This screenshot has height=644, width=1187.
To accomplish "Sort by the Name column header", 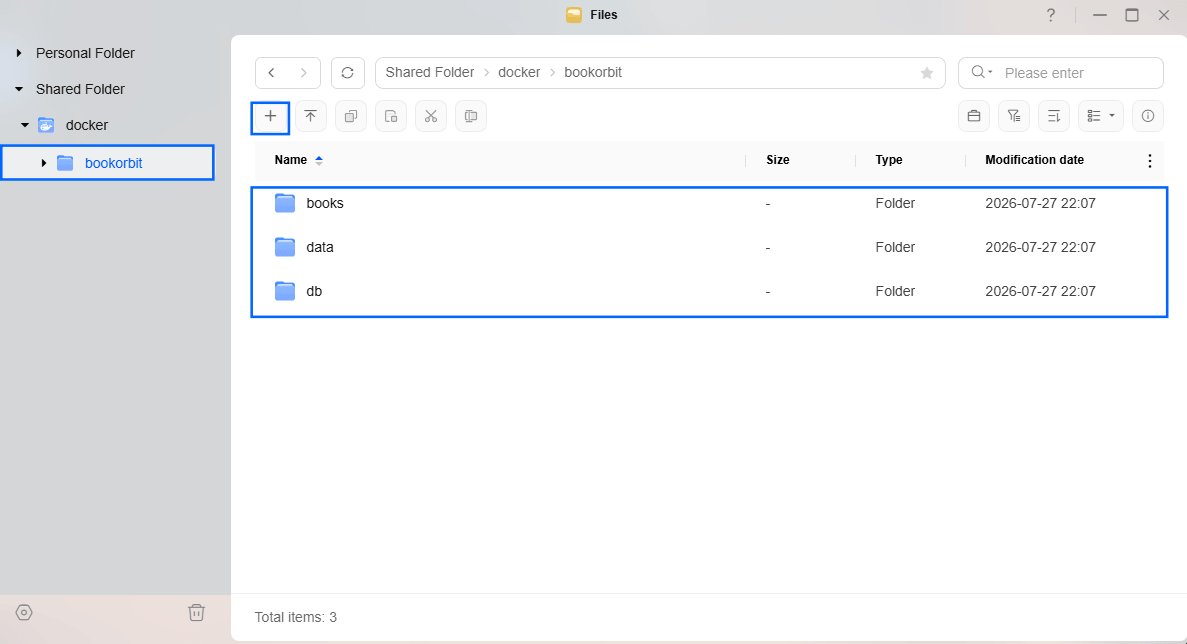I will coord(291,160).
